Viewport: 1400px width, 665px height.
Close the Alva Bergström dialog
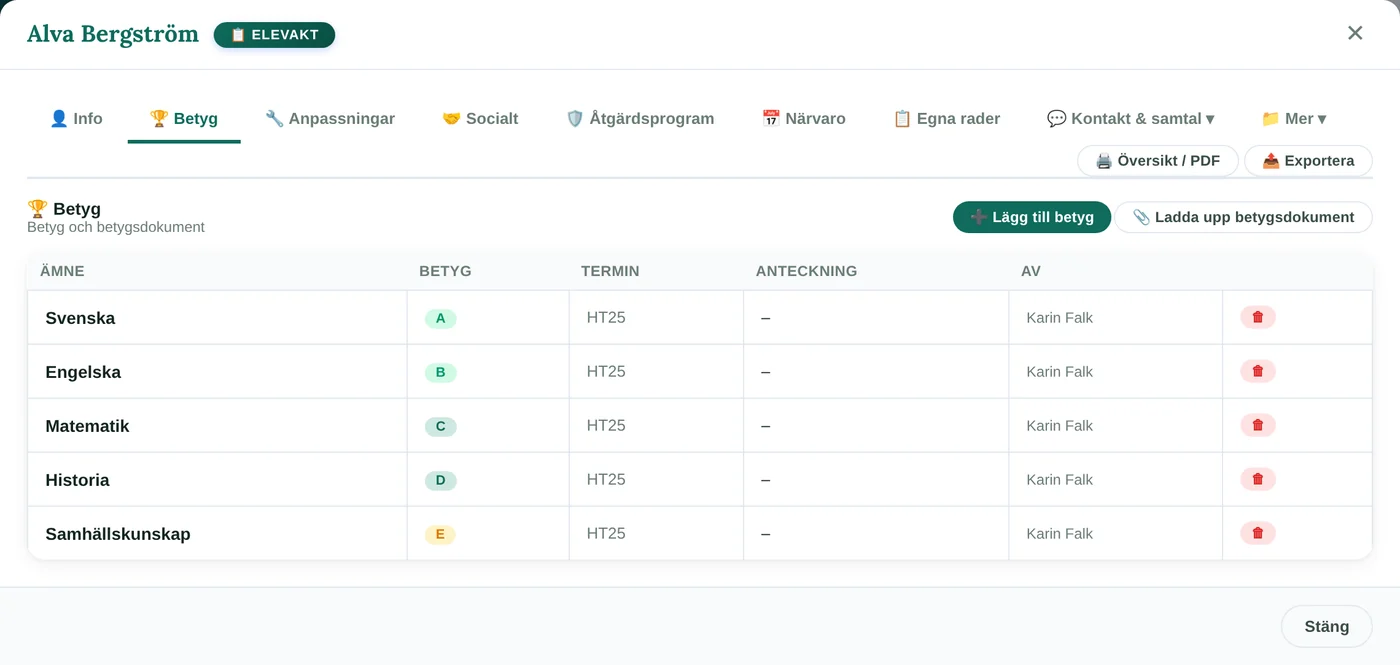[x=1355, y=33]
